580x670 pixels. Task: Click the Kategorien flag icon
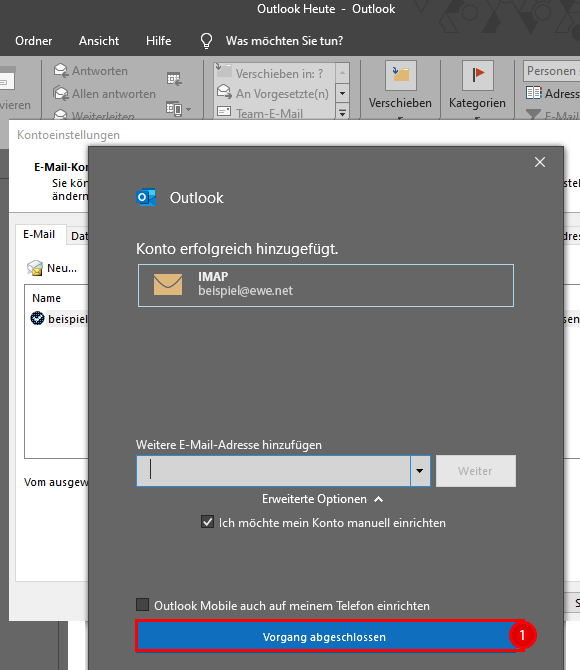click(477, 75)
